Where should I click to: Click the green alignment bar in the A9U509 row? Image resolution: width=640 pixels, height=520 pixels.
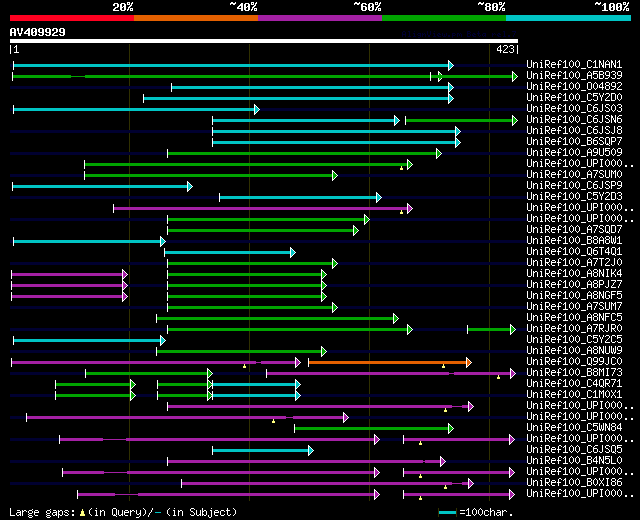[x=304, y=153]
